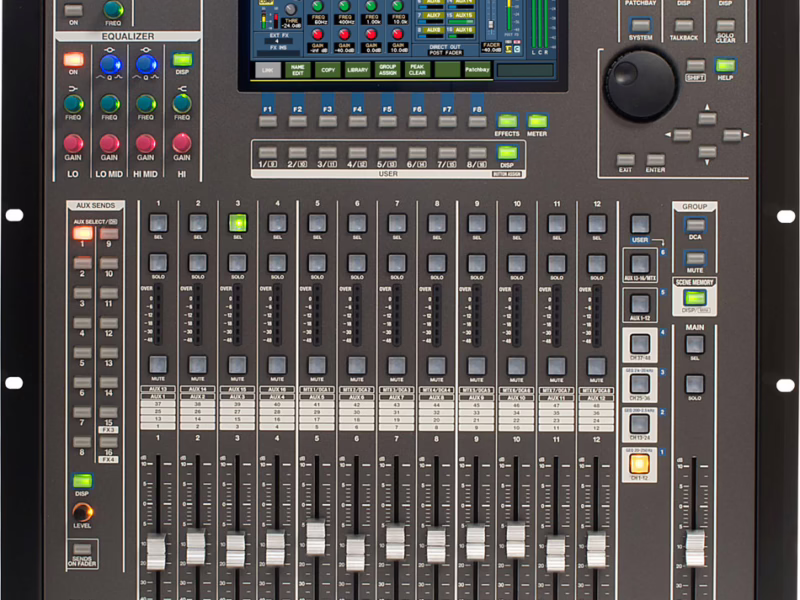The width and height of the screenshot is (800, 600).
Task: Touch the HI MID GAIN knob
Action: tap(145, 143)
